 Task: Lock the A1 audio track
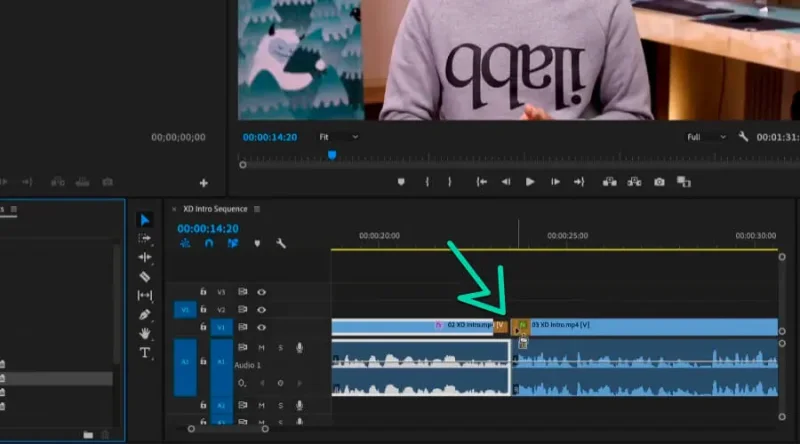pyautogui.click(x=203, y=361)
